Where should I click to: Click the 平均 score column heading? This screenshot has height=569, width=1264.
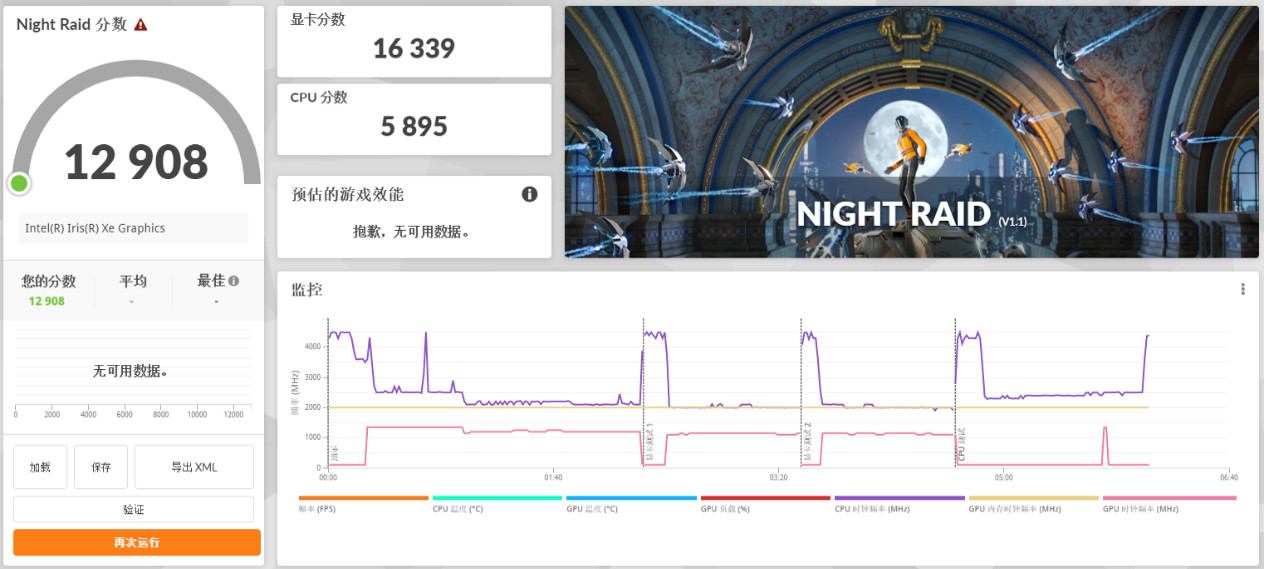(133, 282)
